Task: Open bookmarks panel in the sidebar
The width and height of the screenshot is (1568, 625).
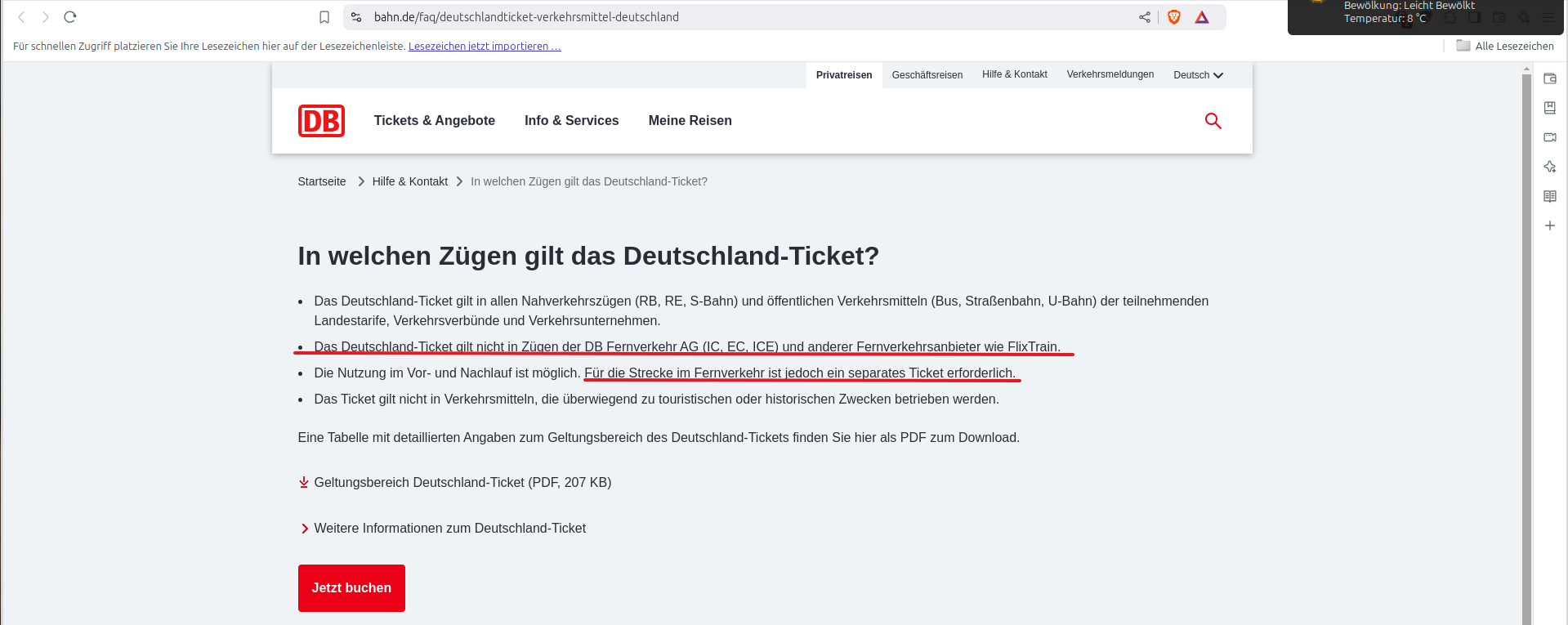Action: (1550, 108)
